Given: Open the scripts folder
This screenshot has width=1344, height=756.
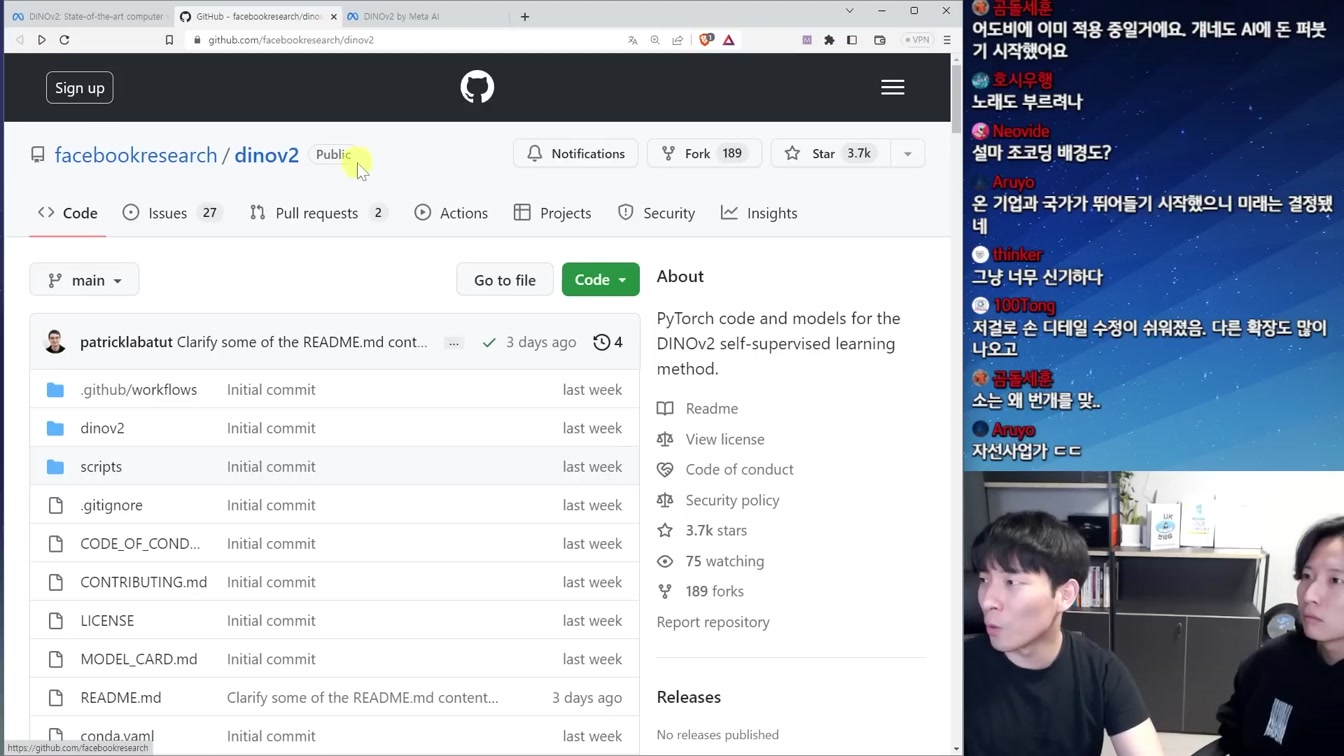Looking at the screenshot, I should [101, 467].
